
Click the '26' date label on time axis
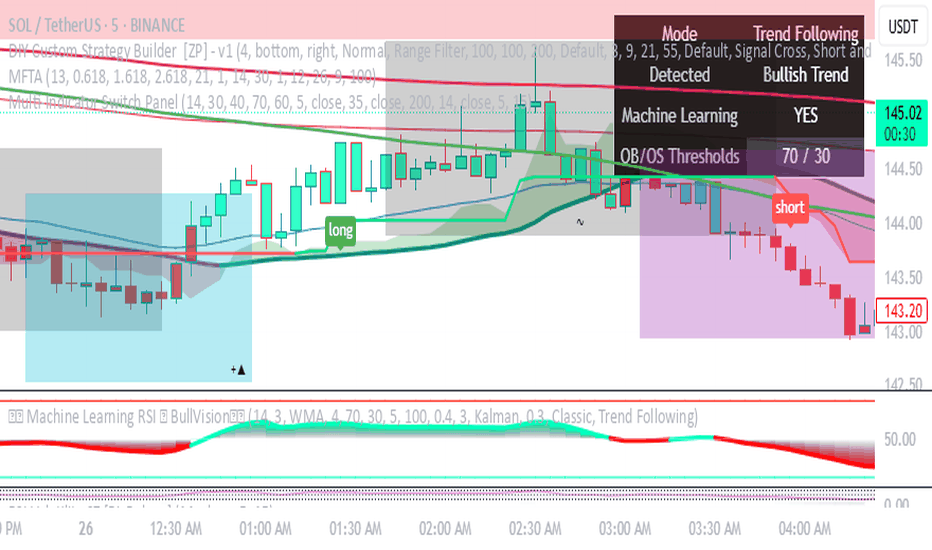86,529
